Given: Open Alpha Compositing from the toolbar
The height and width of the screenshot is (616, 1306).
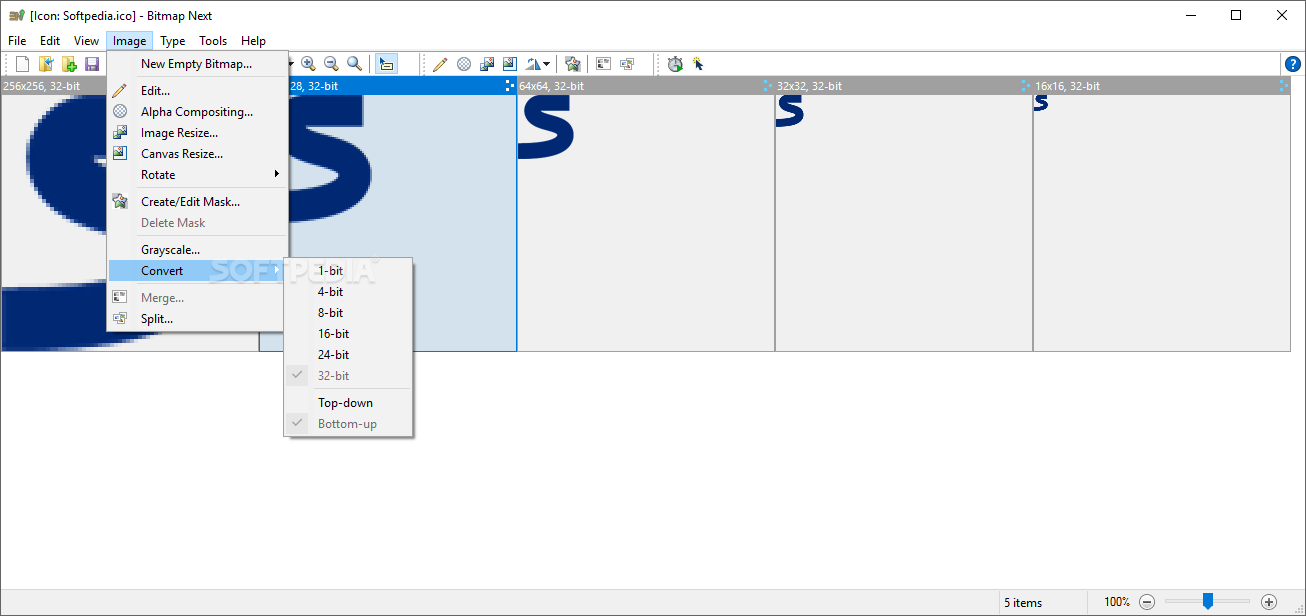Looking at the screenshot, I should coord(464,64).
